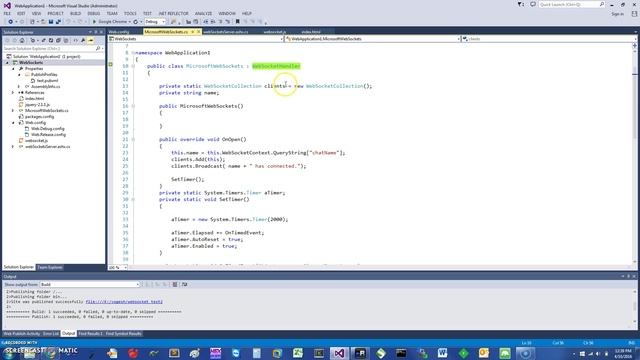Image resolution: width=640 pixels, height=360 pixels.
Task: Switch to the Web.config editor tab
Action: [x=119, y=32]
